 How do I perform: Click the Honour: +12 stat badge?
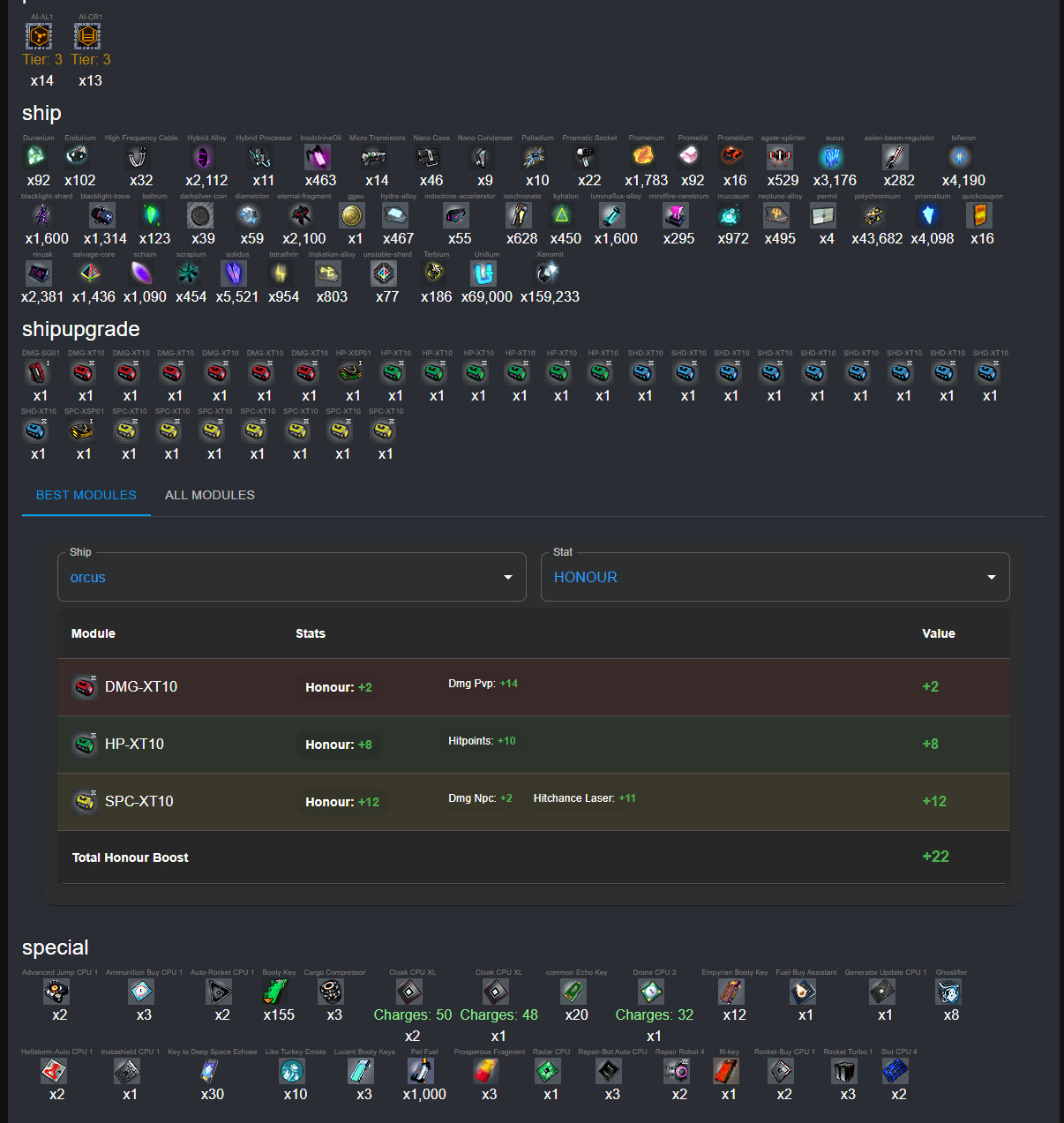point(342,802)
